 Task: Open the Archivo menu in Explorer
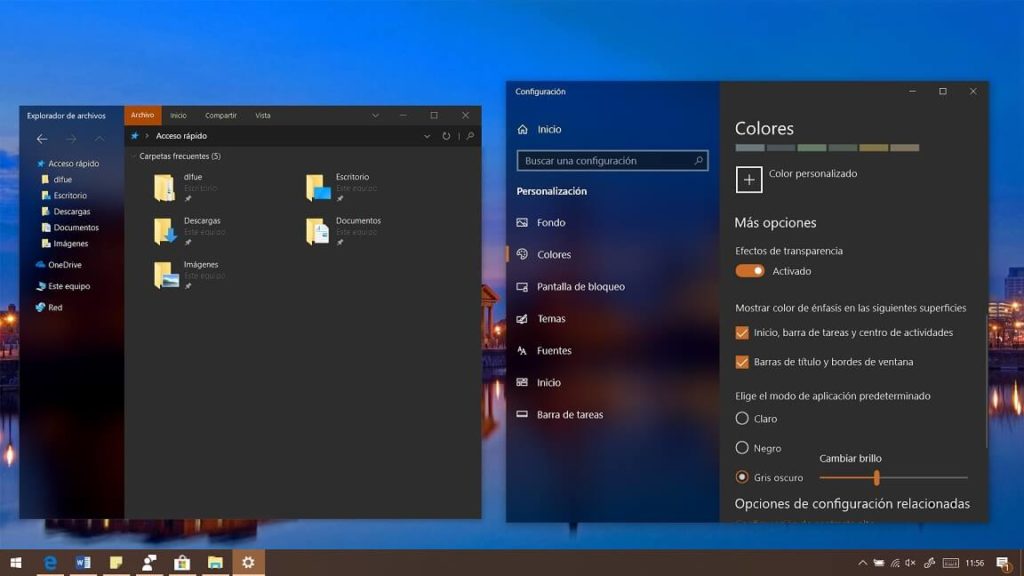point(141,115)
